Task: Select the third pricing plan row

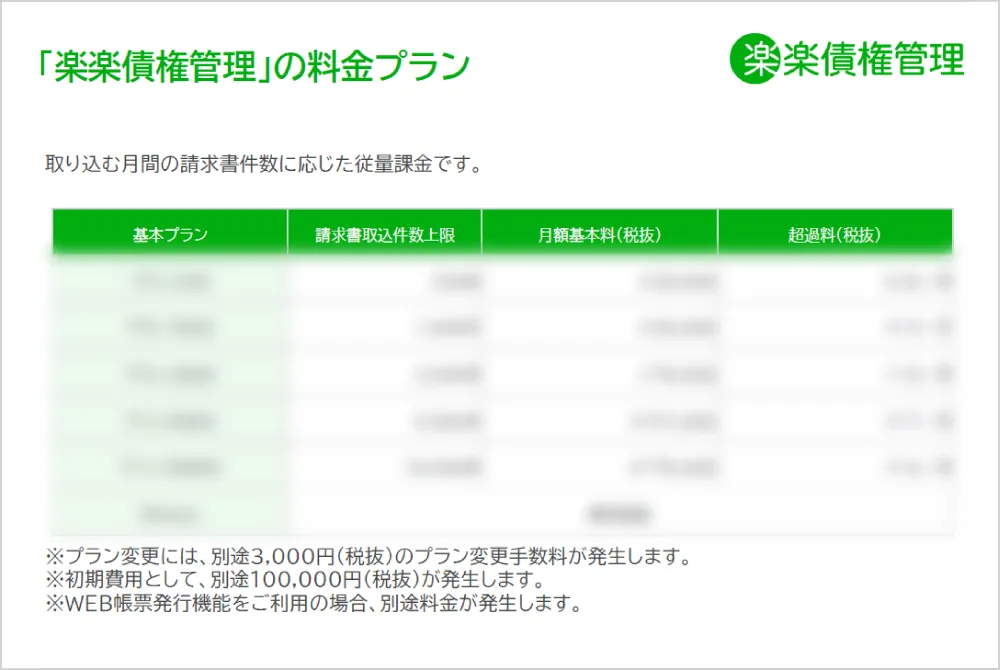Action: [x=500, y=374]
